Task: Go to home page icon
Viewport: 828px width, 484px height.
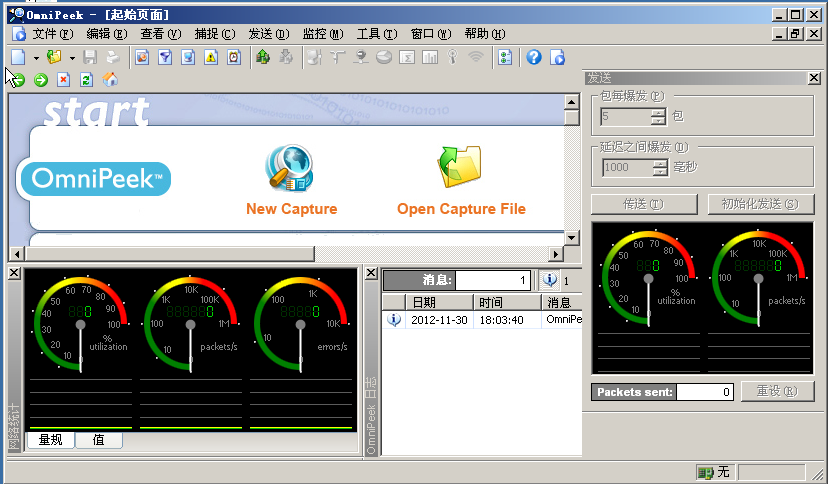Action: tap(110, 80)
